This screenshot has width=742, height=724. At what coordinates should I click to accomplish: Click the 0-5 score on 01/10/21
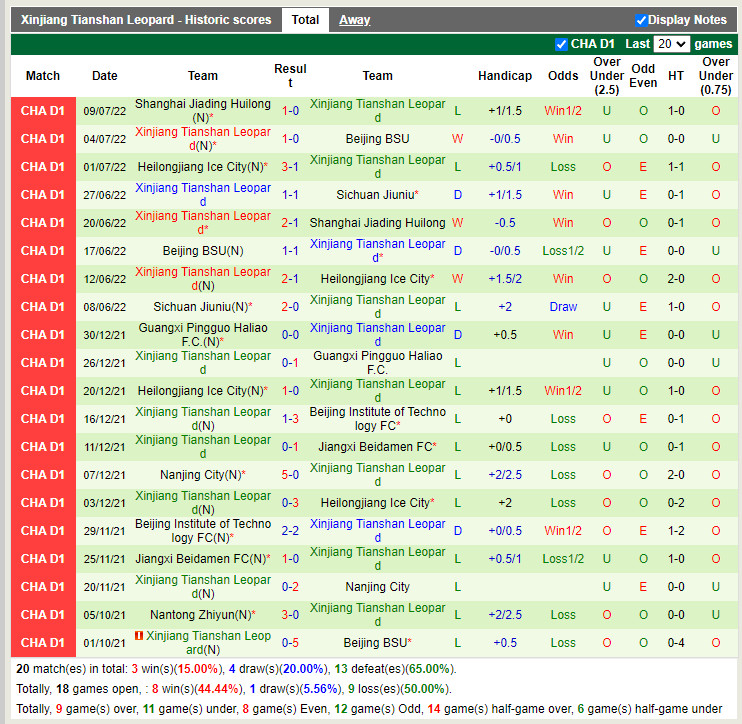290,643
